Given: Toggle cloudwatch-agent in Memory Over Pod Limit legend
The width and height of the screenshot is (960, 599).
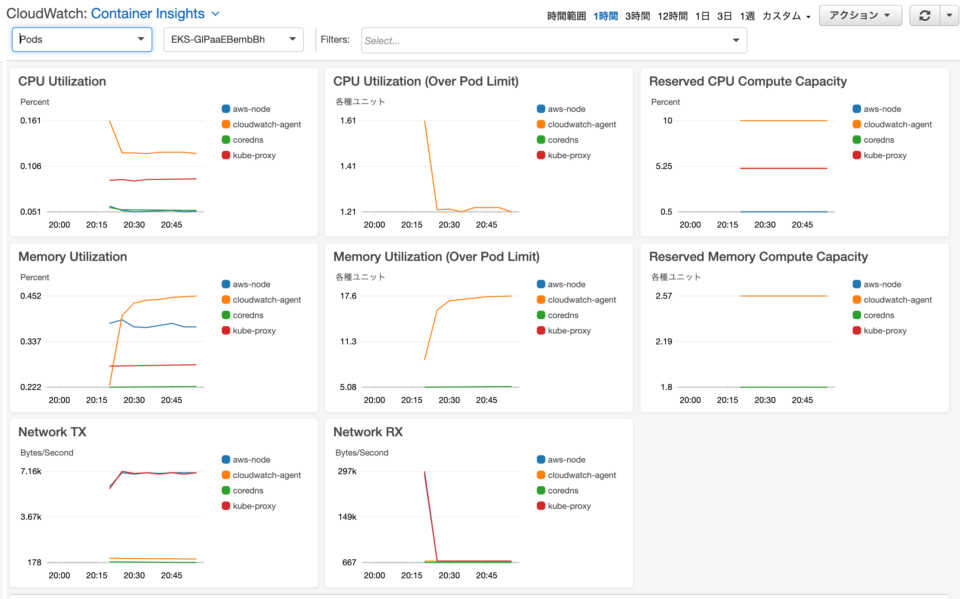Looking at the screenshot, I should point(576,300).
